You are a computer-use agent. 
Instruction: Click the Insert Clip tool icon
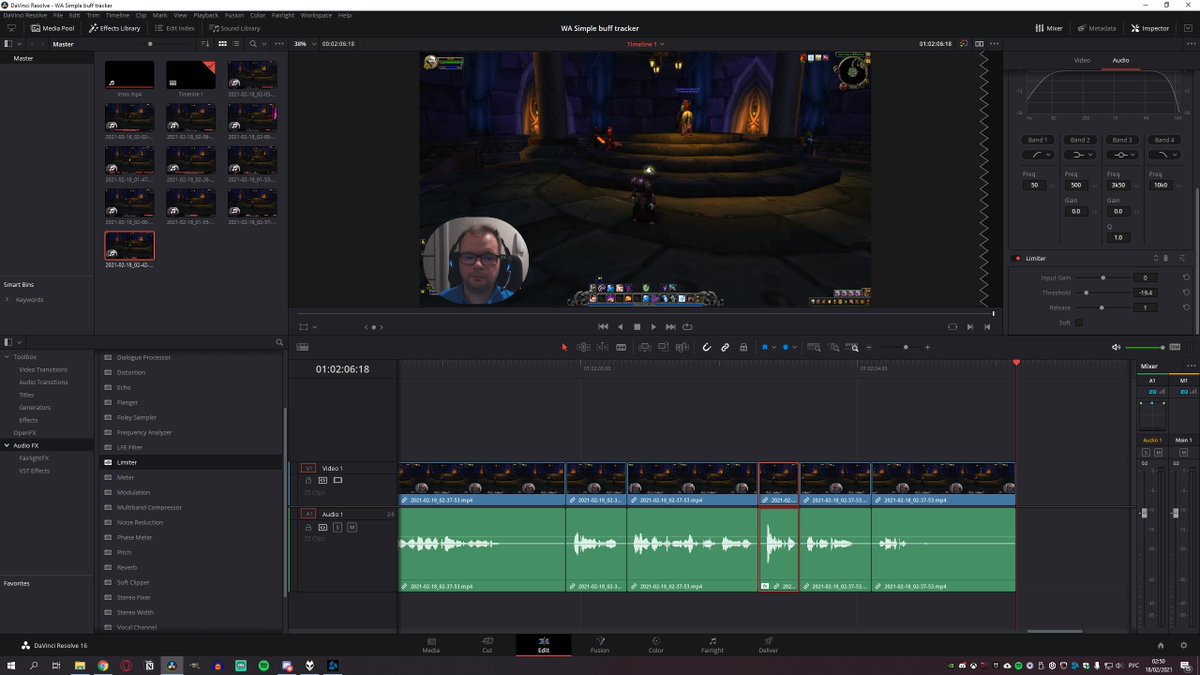[x=645, y=347]
